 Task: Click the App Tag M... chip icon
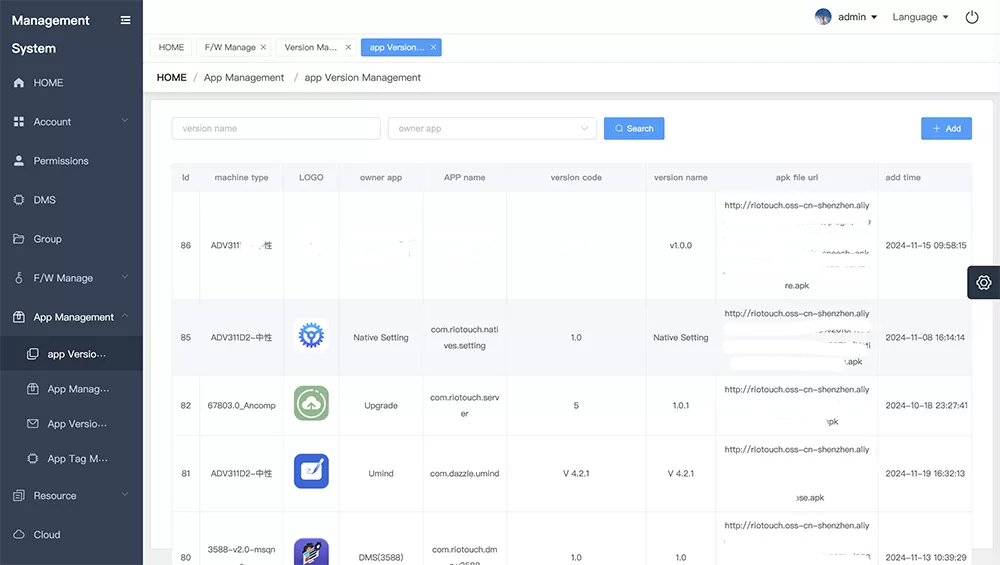click(33, 459)
